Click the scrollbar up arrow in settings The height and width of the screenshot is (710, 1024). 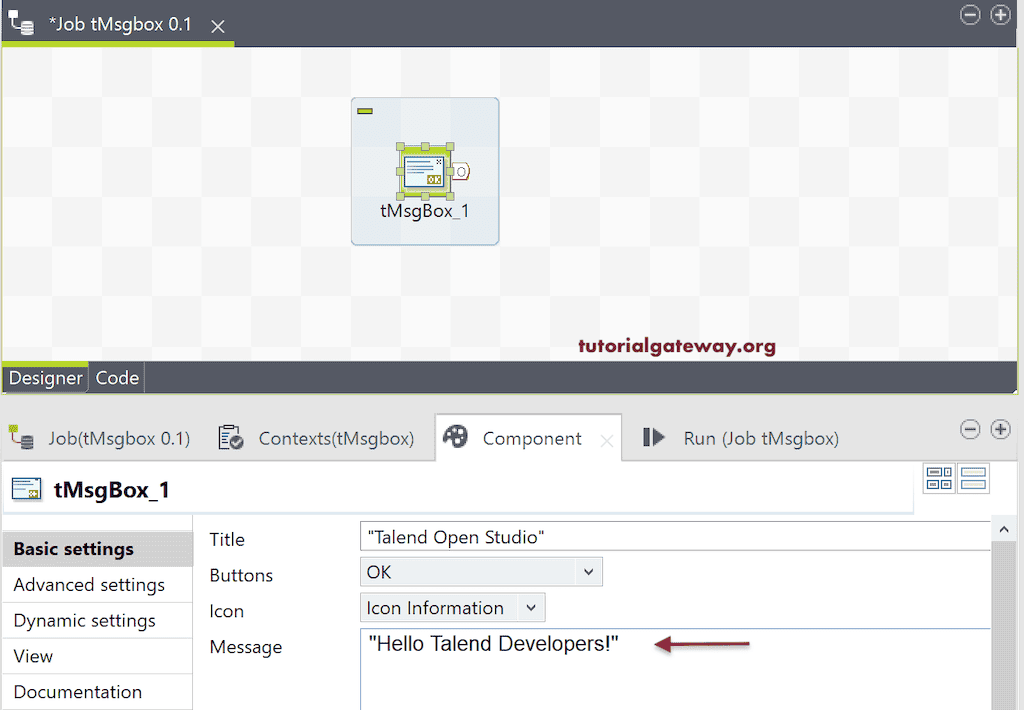[x=1004, y=529]
